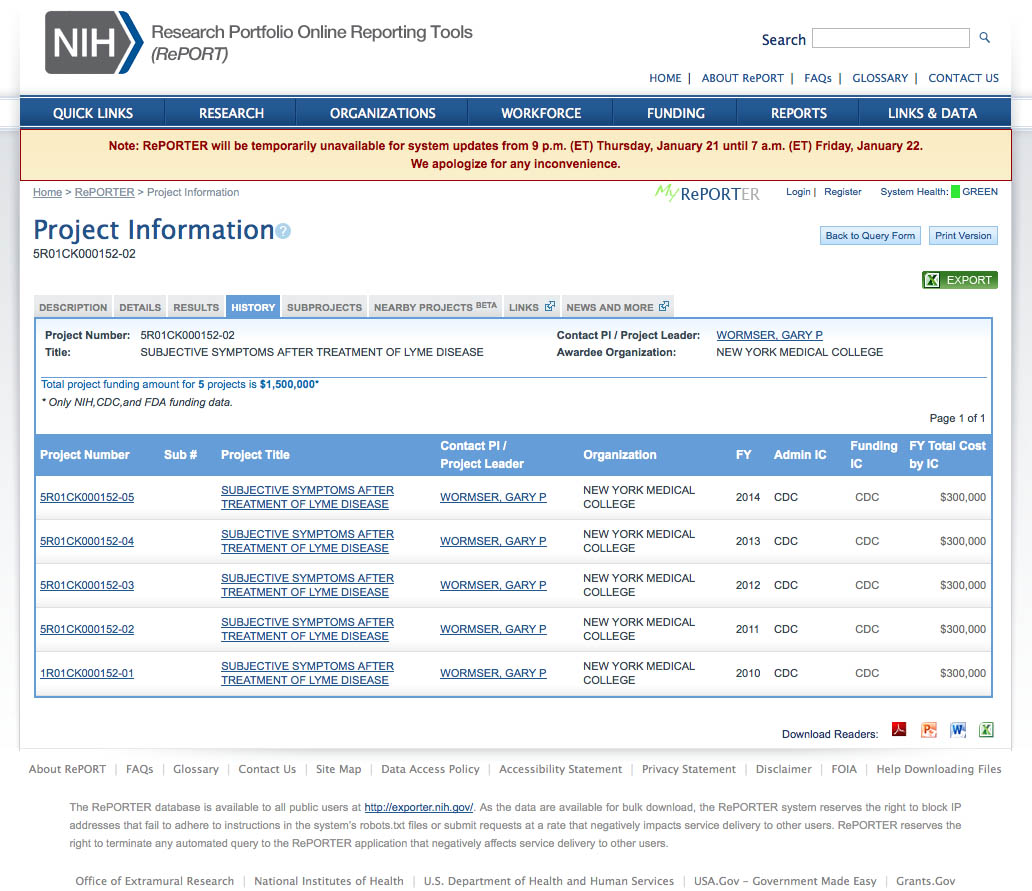Open the Links & Data menu

point(932,113)
